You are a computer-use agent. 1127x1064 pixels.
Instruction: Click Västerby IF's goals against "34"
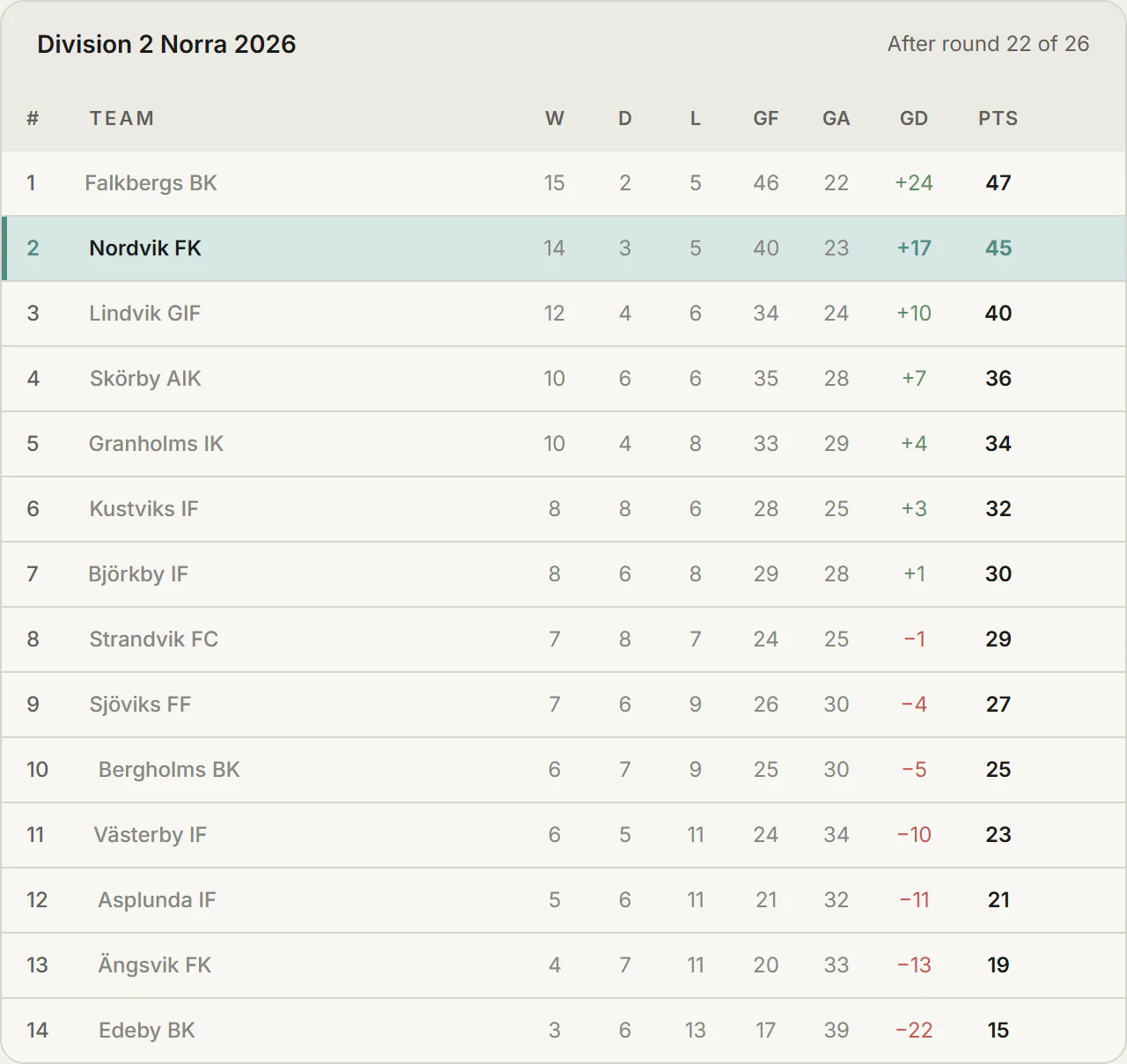pos(836,835)
